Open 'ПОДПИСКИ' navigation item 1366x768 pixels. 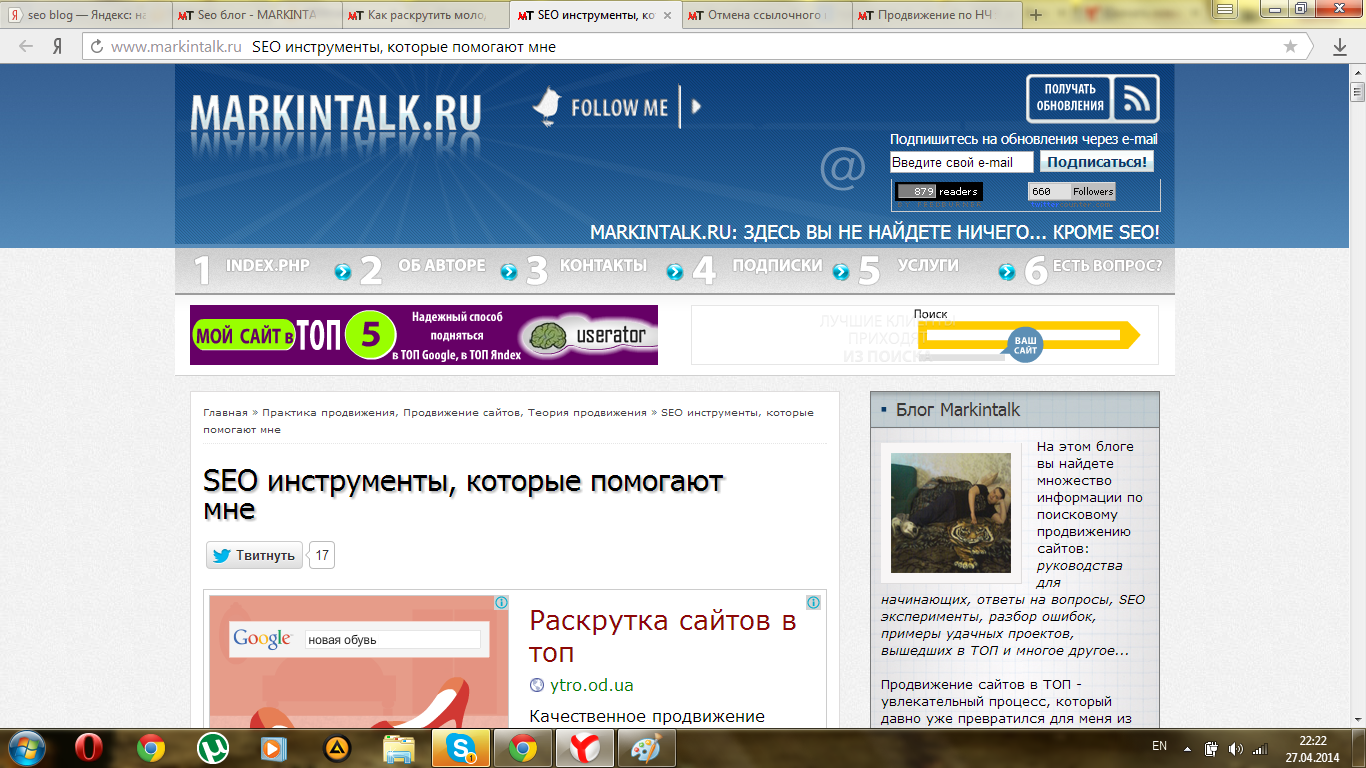click(777, 266)
